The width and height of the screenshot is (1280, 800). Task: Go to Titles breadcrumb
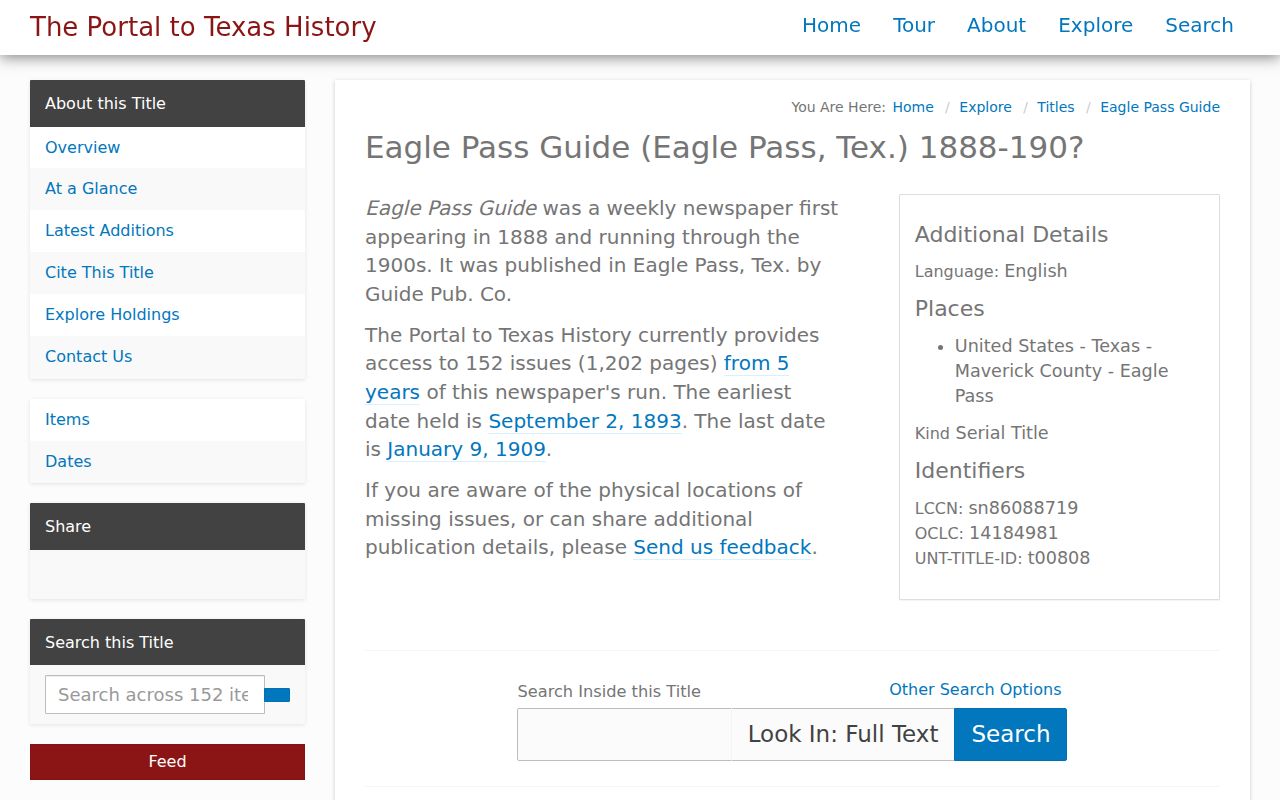(x=1055, y=107)
